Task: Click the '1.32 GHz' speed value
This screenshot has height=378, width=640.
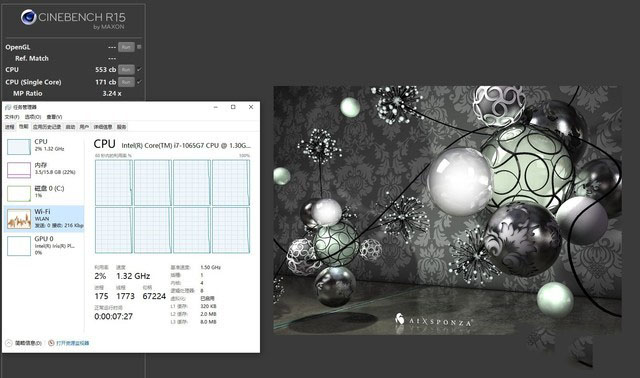Action: click(x=133, y=276)
